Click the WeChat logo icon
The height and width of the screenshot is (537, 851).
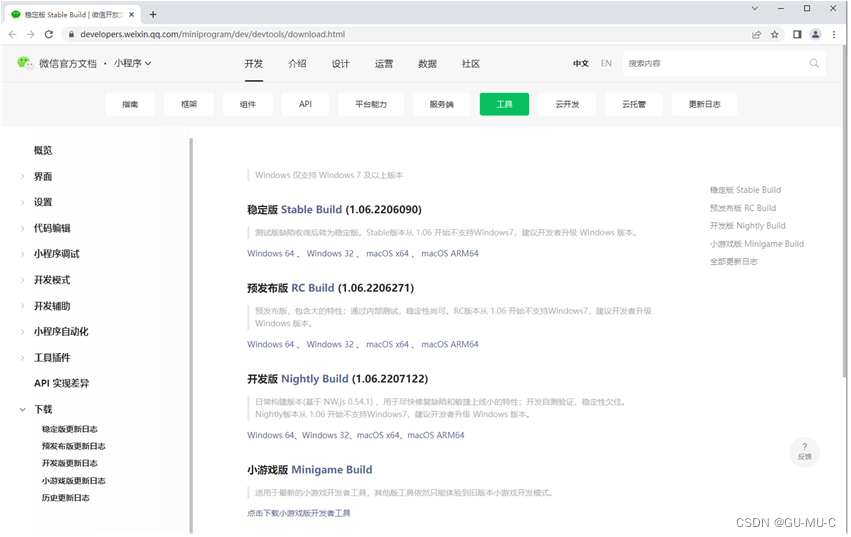(x=24, y=63)
